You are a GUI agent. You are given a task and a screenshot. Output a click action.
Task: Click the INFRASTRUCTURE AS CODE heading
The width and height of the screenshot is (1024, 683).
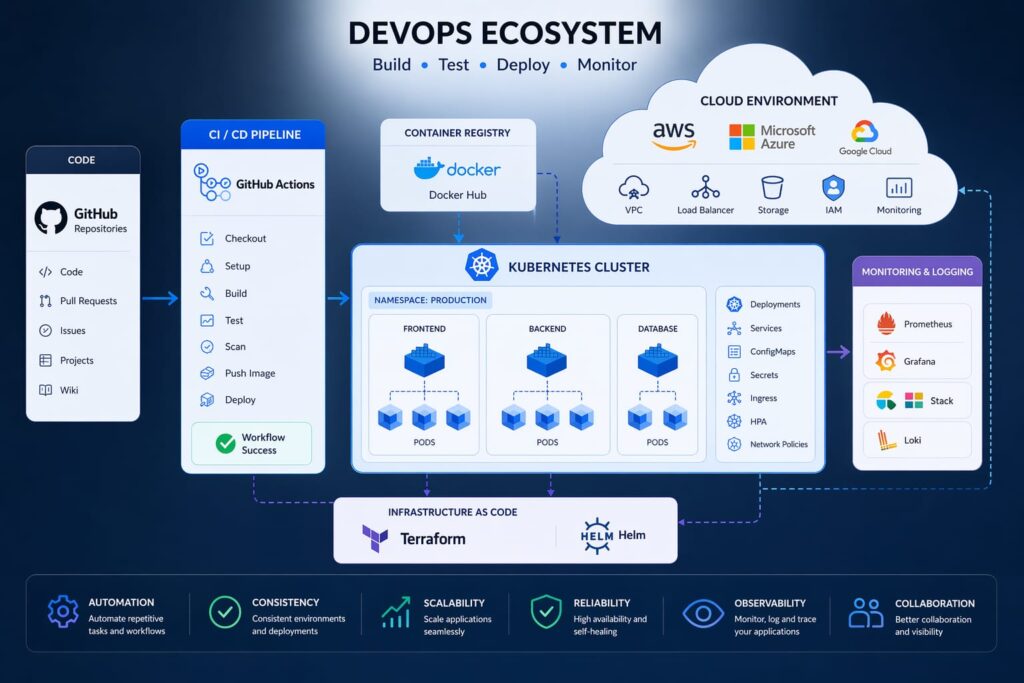point(453,513)
